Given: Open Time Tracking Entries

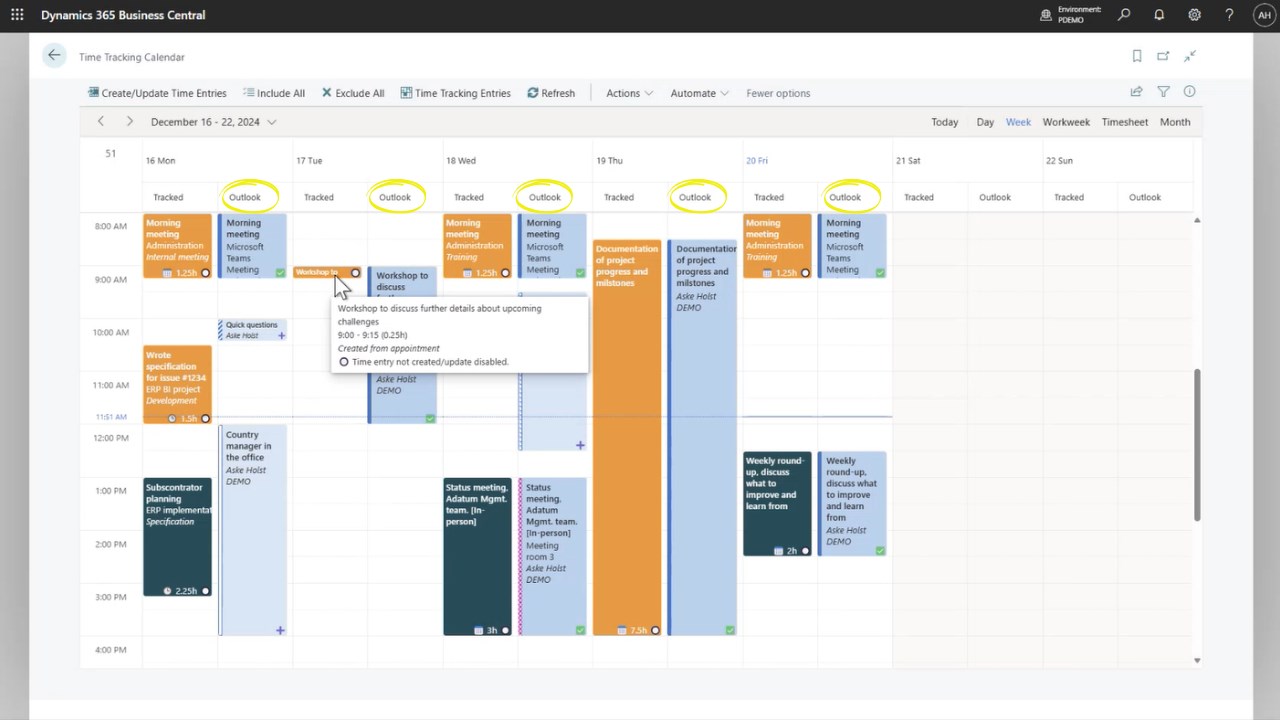Looking at the screenshot, I should (455, 93).
